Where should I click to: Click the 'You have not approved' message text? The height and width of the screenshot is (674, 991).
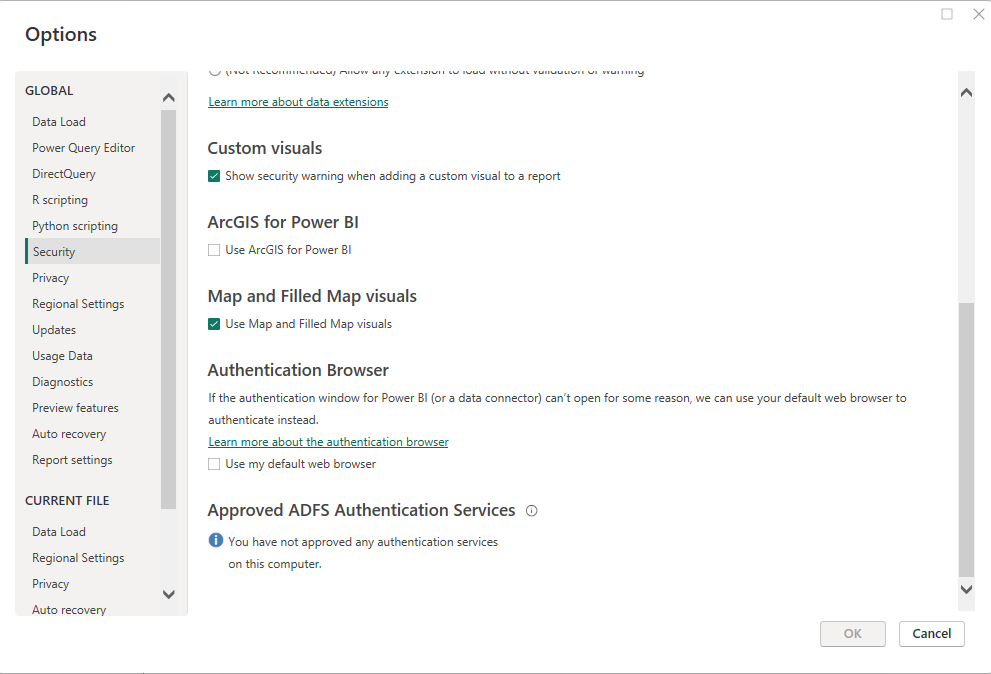point(363,553)
